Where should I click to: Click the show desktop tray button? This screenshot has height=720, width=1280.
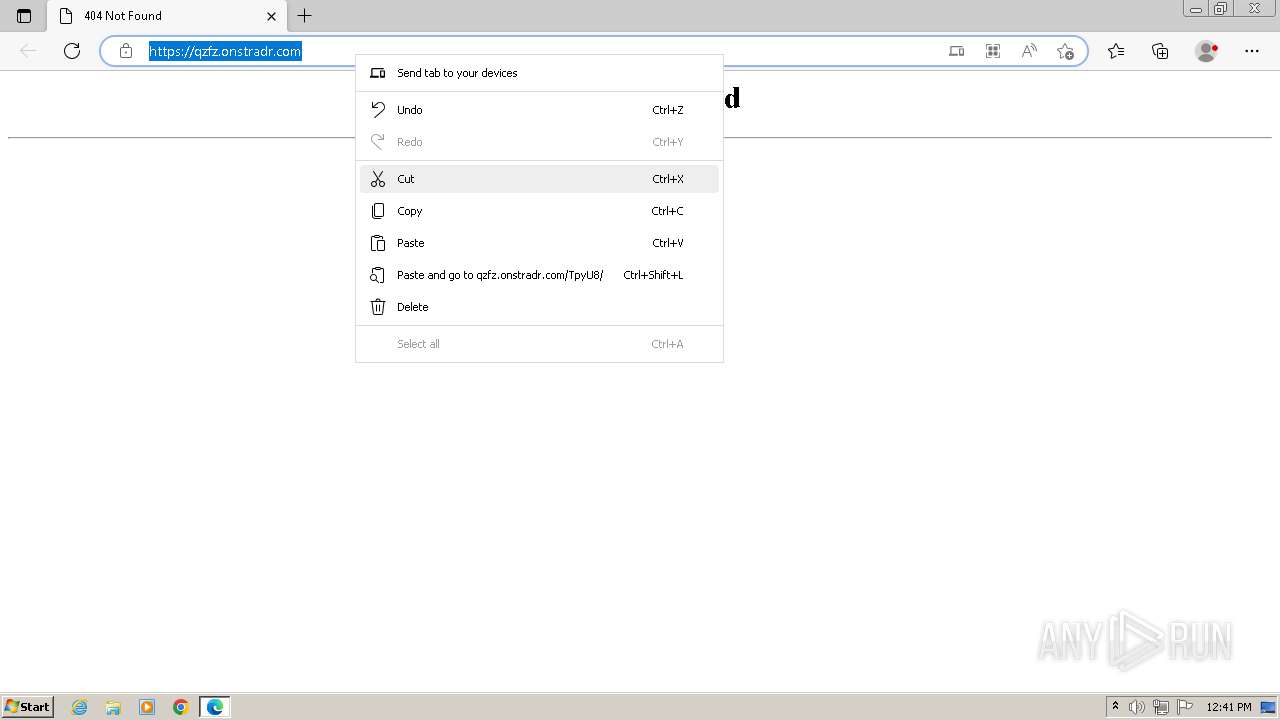(x=1269, y=707)
